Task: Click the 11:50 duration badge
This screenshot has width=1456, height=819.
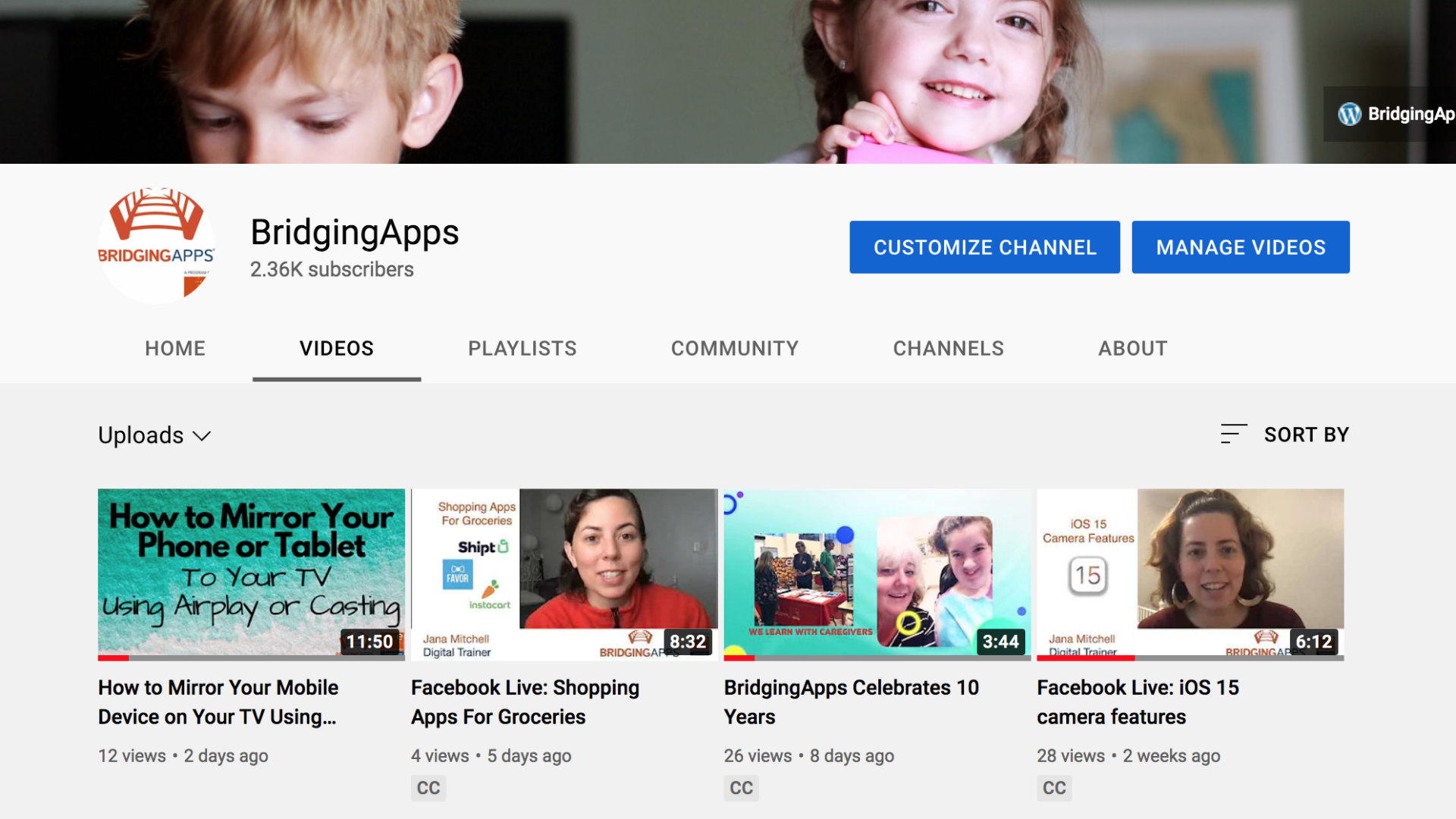Action: 370,642
